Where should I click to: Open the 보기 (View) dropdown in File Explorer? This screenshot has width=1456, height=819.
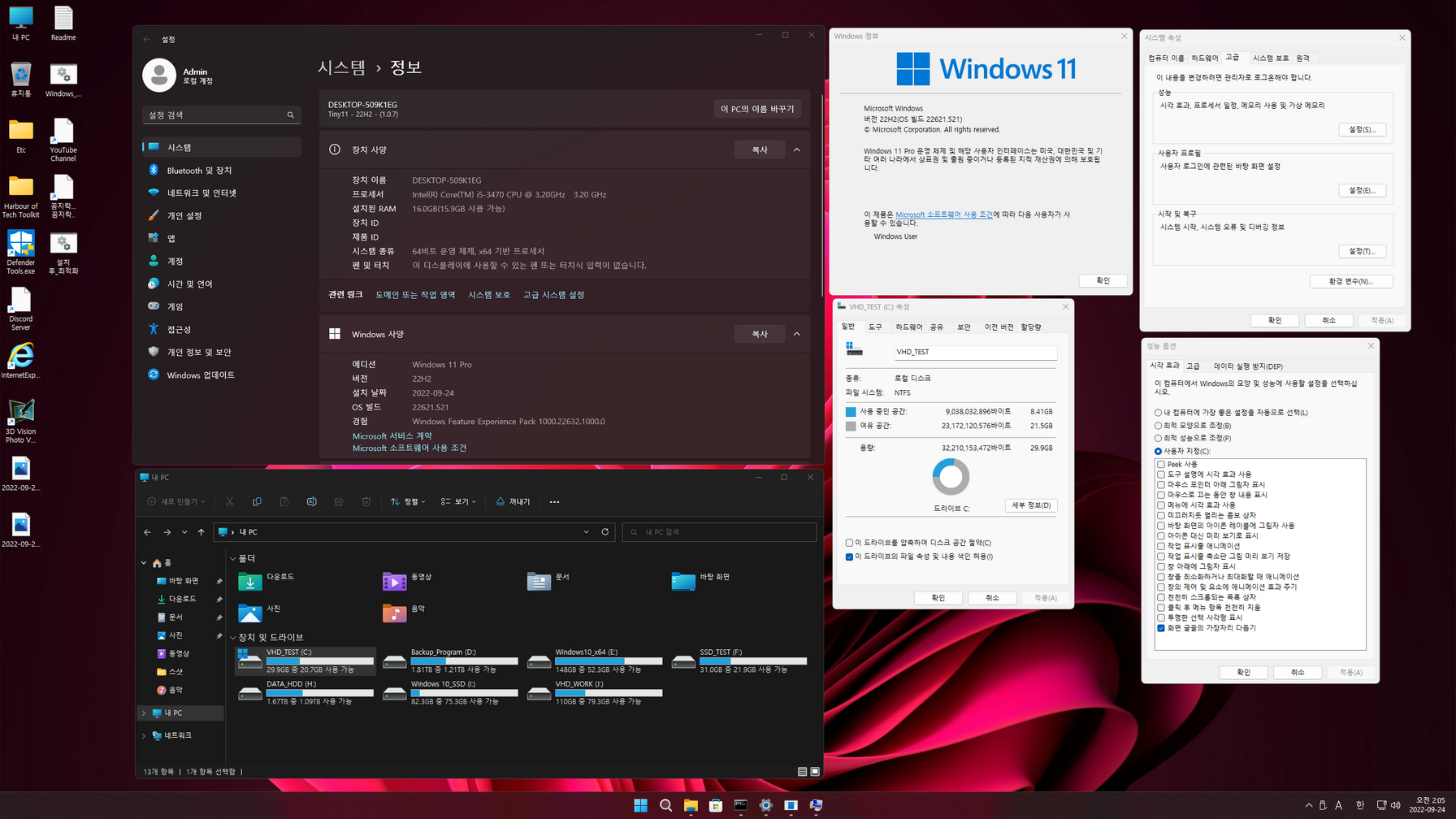pos(458,502)
